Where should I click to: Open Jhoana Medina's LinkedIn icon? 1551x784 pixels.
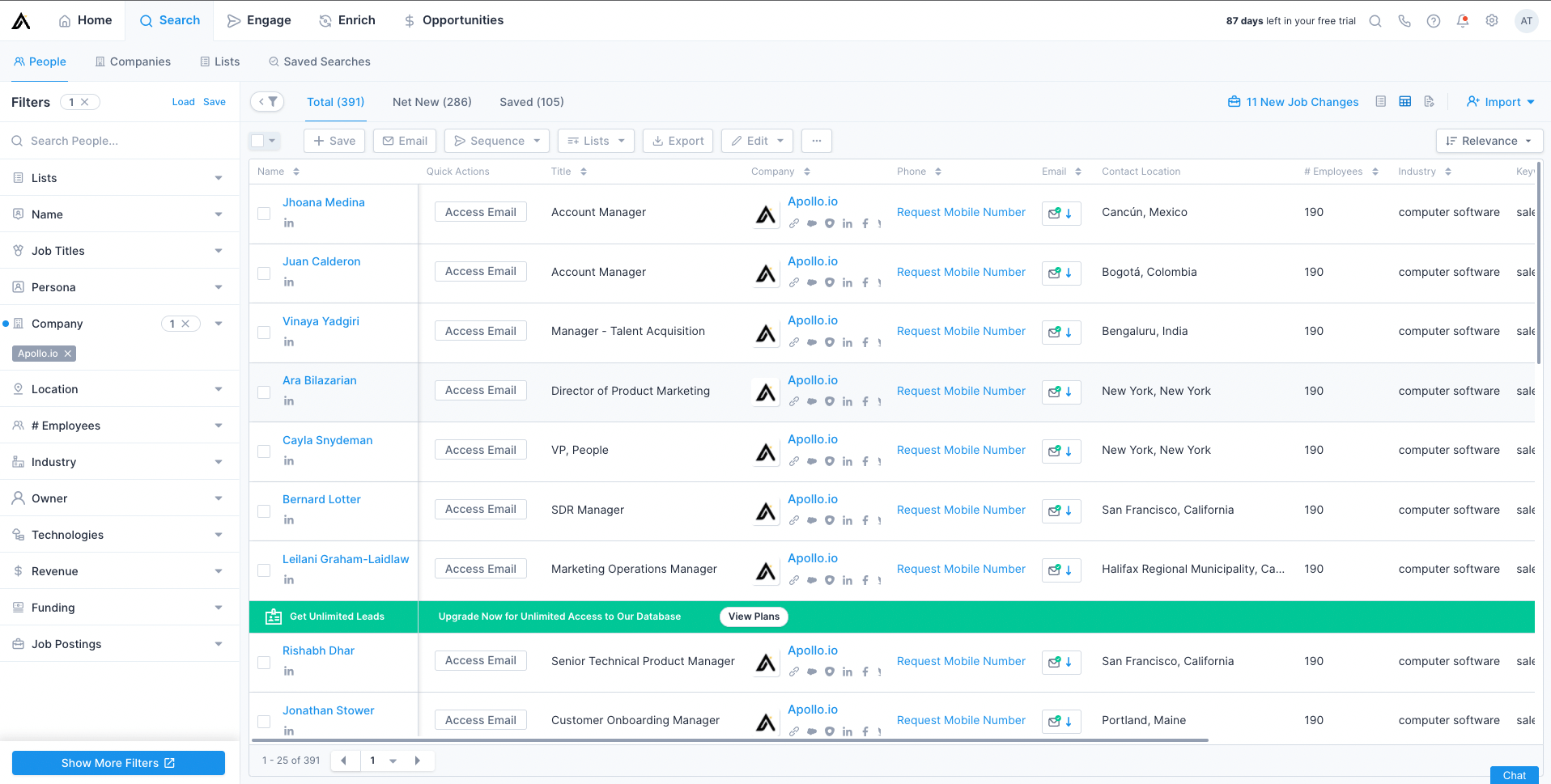[289, 222]
